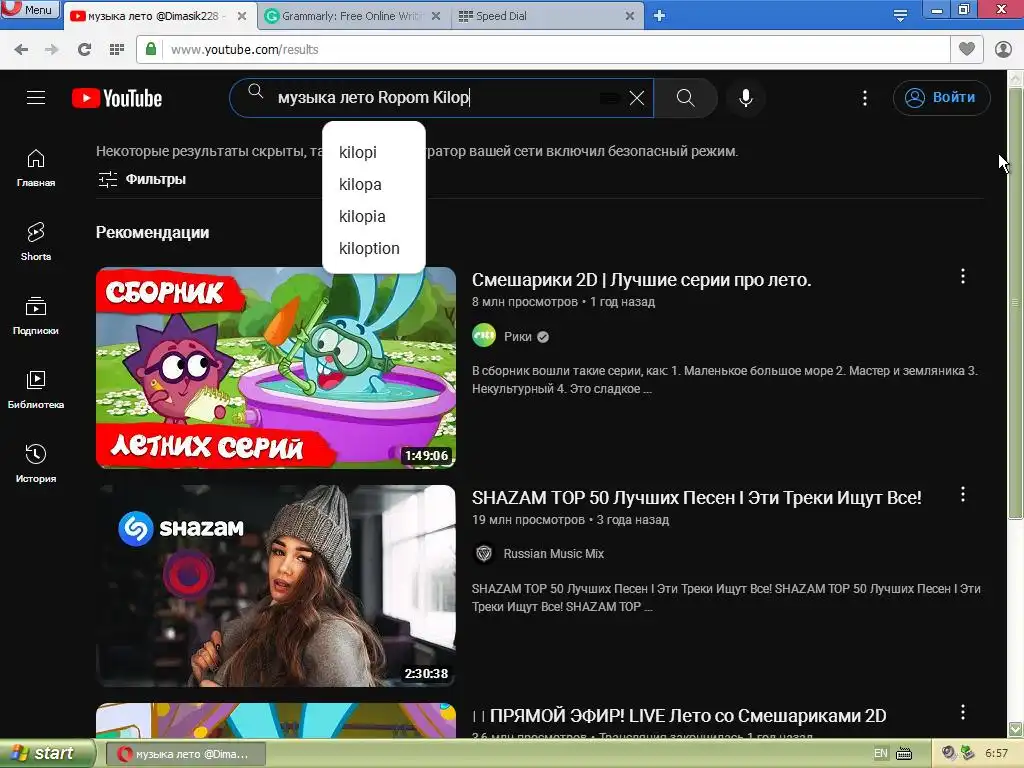The image size is (1024, 768).
Task: Open the Speed Dial grid icon
Action: [x=117, y=50]
